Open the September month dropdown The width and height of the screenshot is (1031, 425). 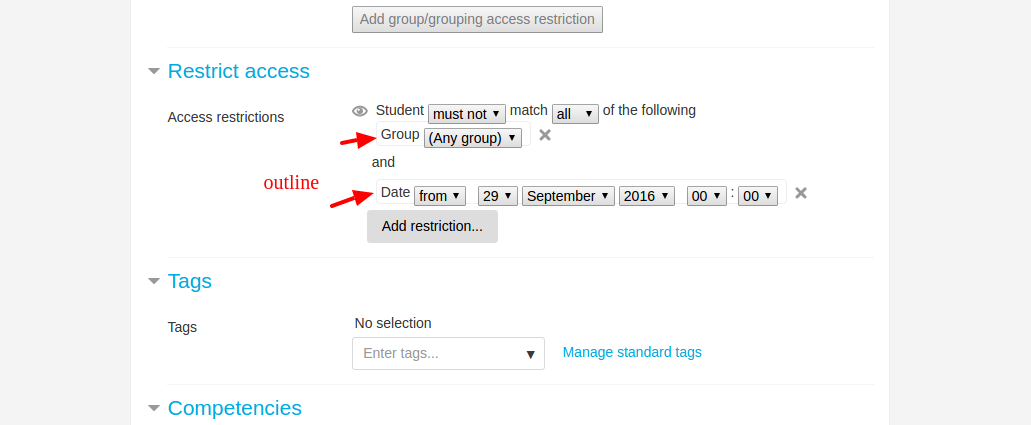(x=569, y=196)
